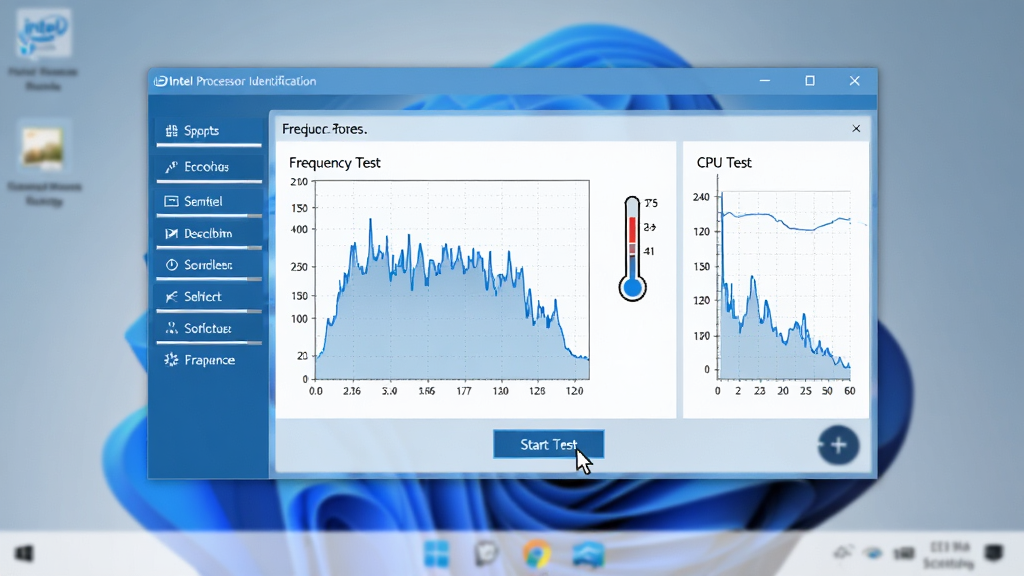
Task: Open the notification icon at taskbar end
Action: (994, 552)
